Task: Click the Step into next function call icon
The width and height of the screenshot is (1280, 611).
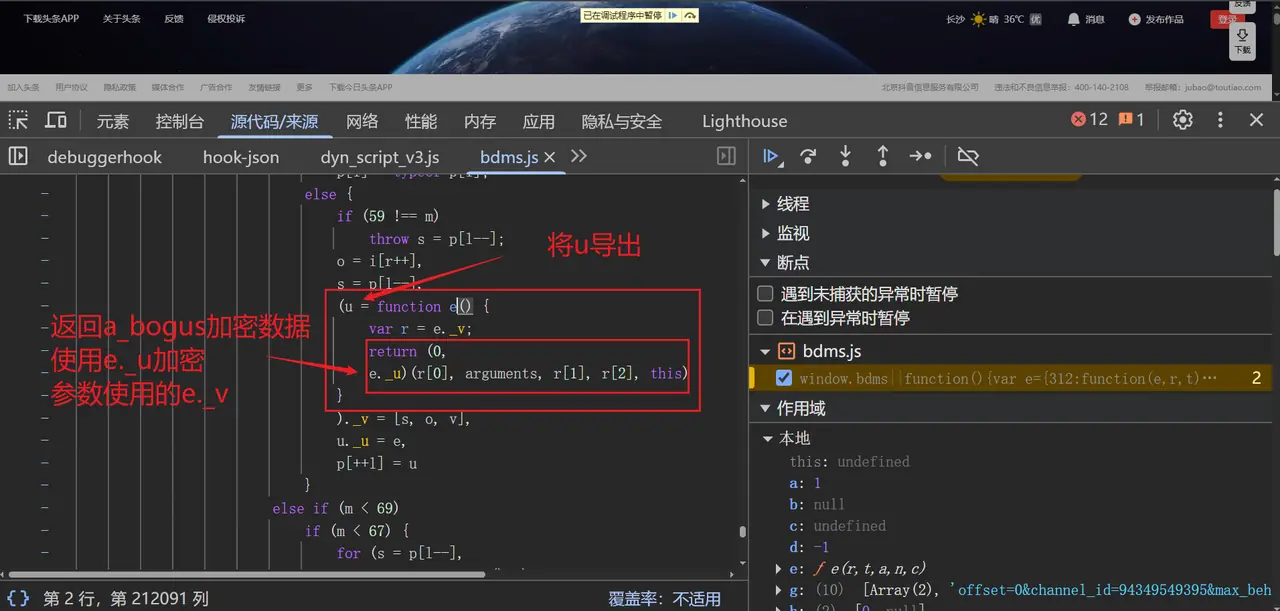Action: click(844, 156)
